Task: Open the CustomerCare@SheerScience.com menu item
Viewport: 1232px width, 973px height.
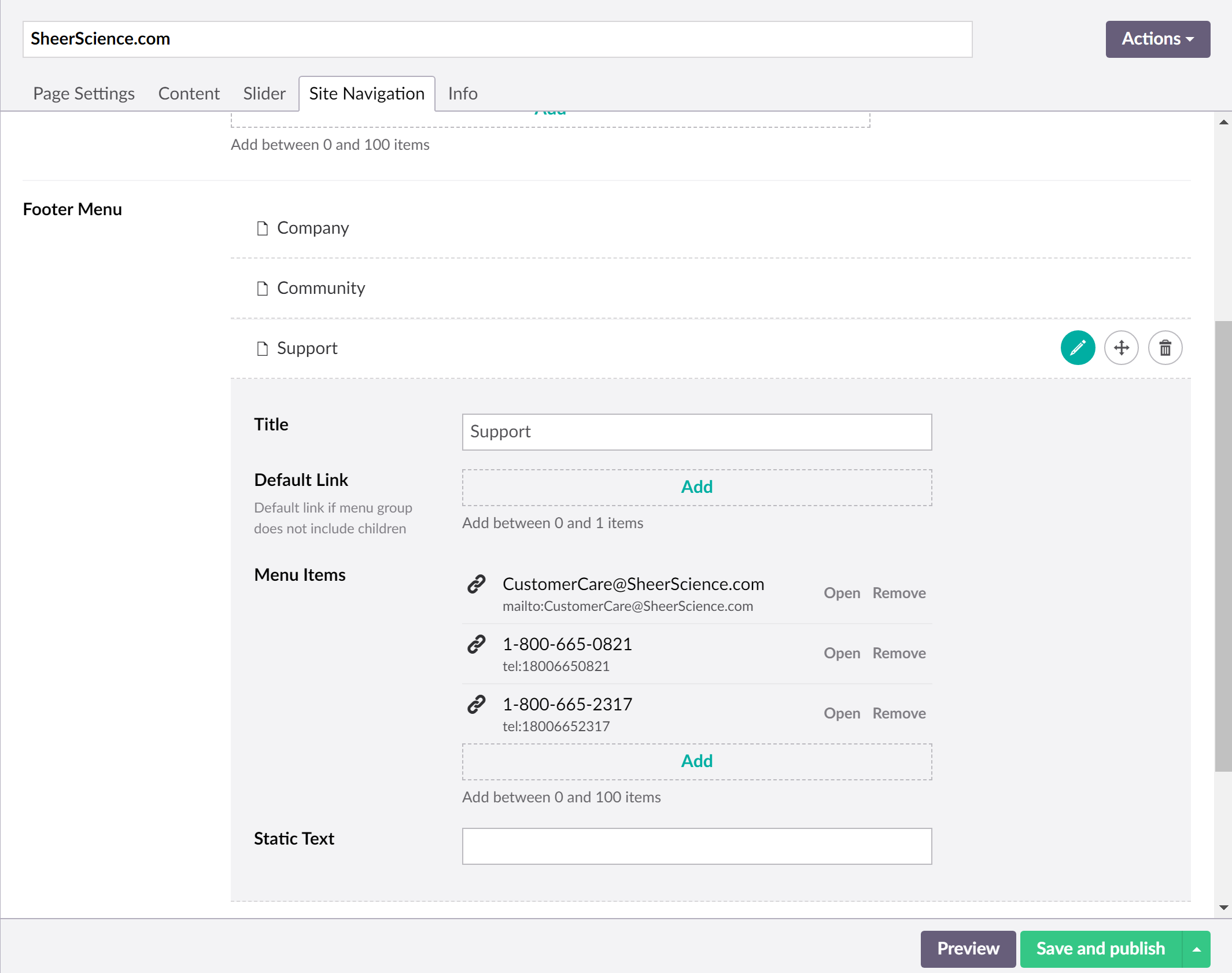Action: [842, 594]
